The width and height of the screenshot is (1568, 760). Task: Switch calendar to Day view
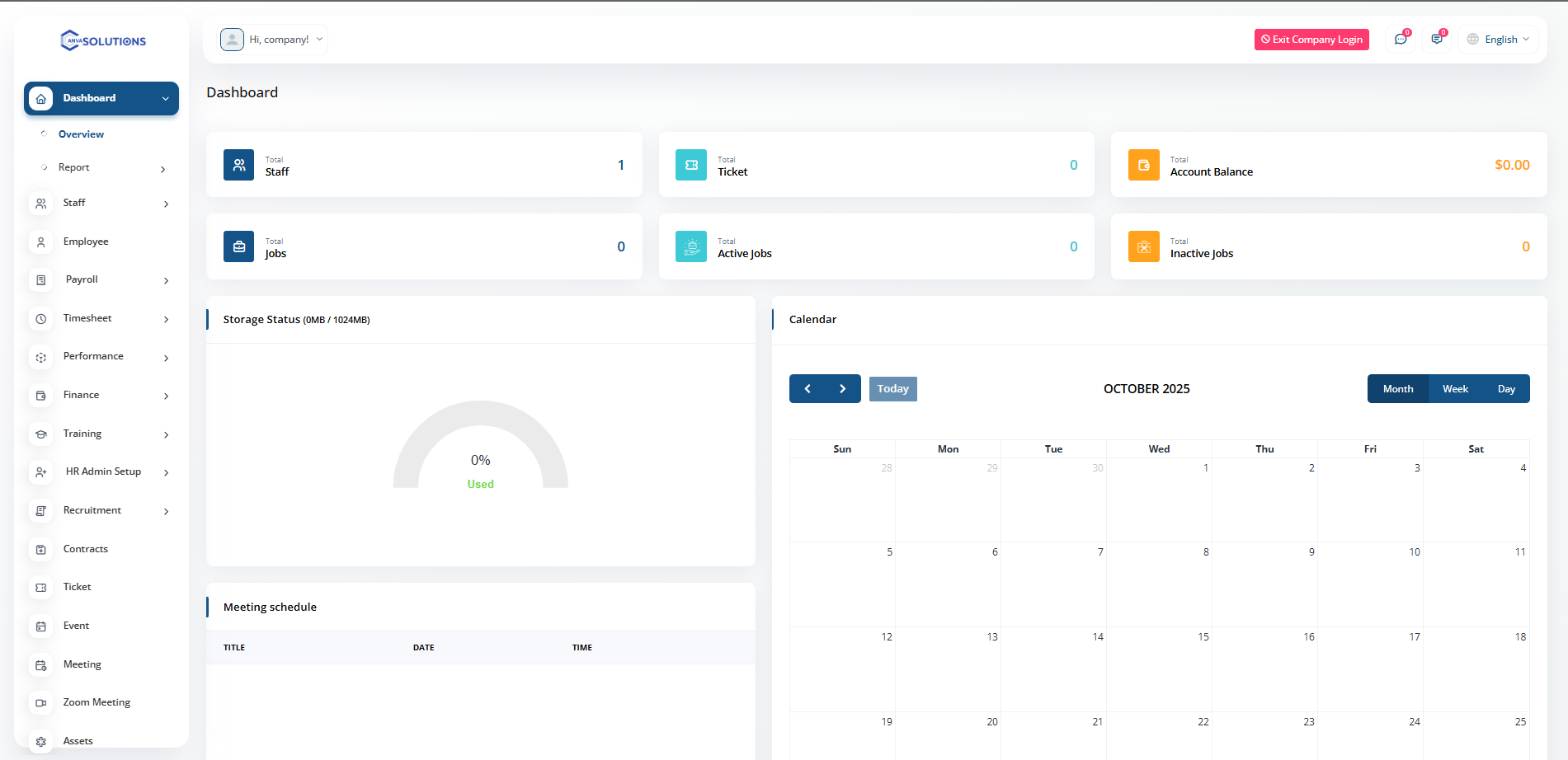point(1506,389)
